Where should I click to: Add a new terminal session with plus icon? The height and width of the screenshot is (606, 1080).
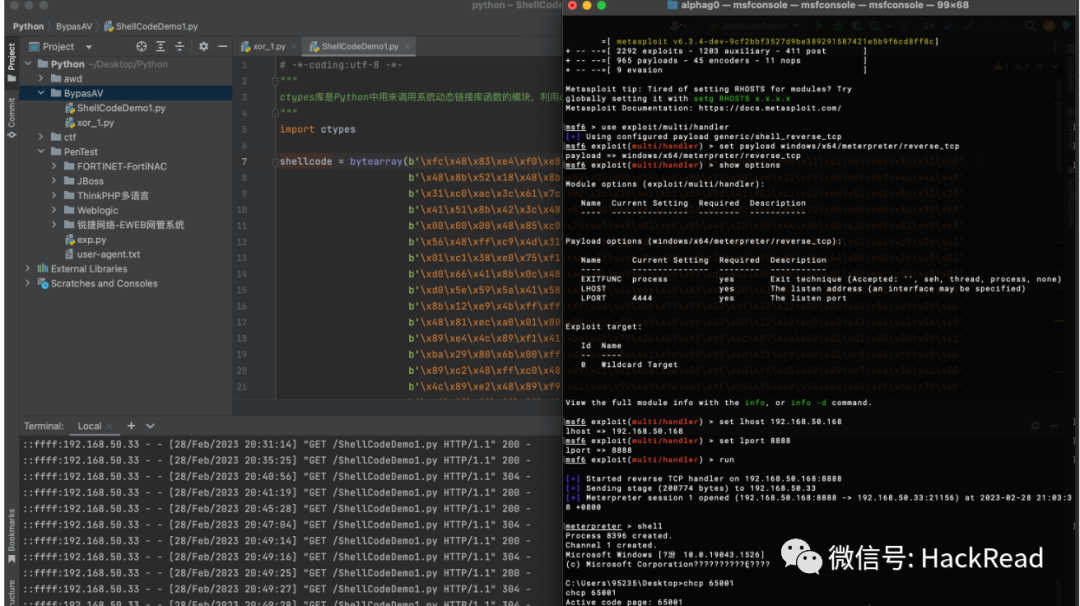click(x=131, y=426)
